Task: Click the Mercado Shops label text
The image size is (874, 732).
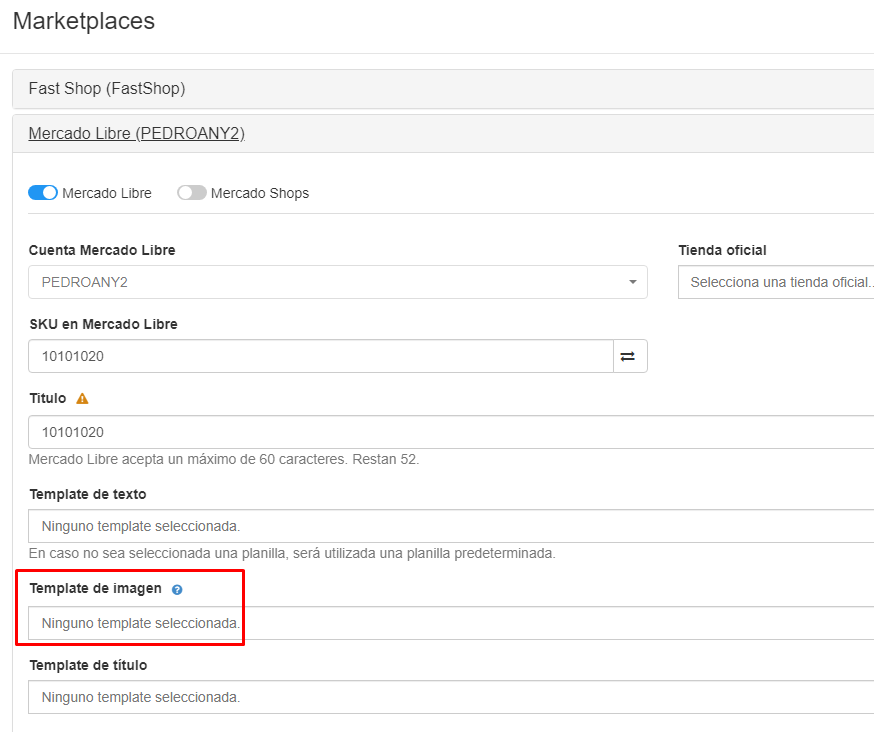Action: (260, 193)
